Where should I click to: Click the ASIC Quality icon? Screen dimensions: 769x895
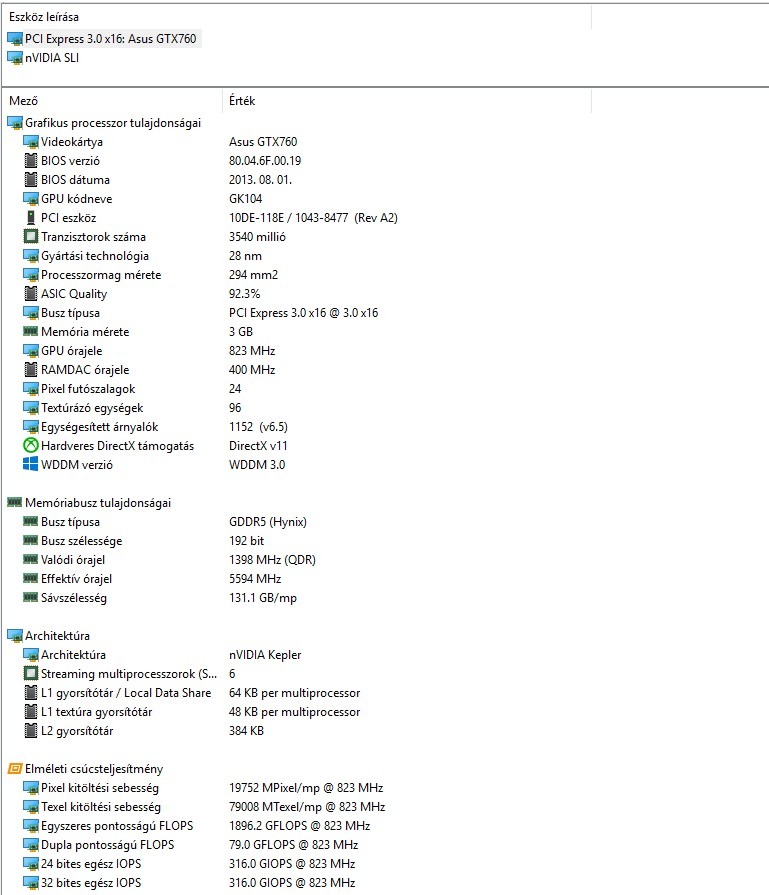tap(31, 293)
